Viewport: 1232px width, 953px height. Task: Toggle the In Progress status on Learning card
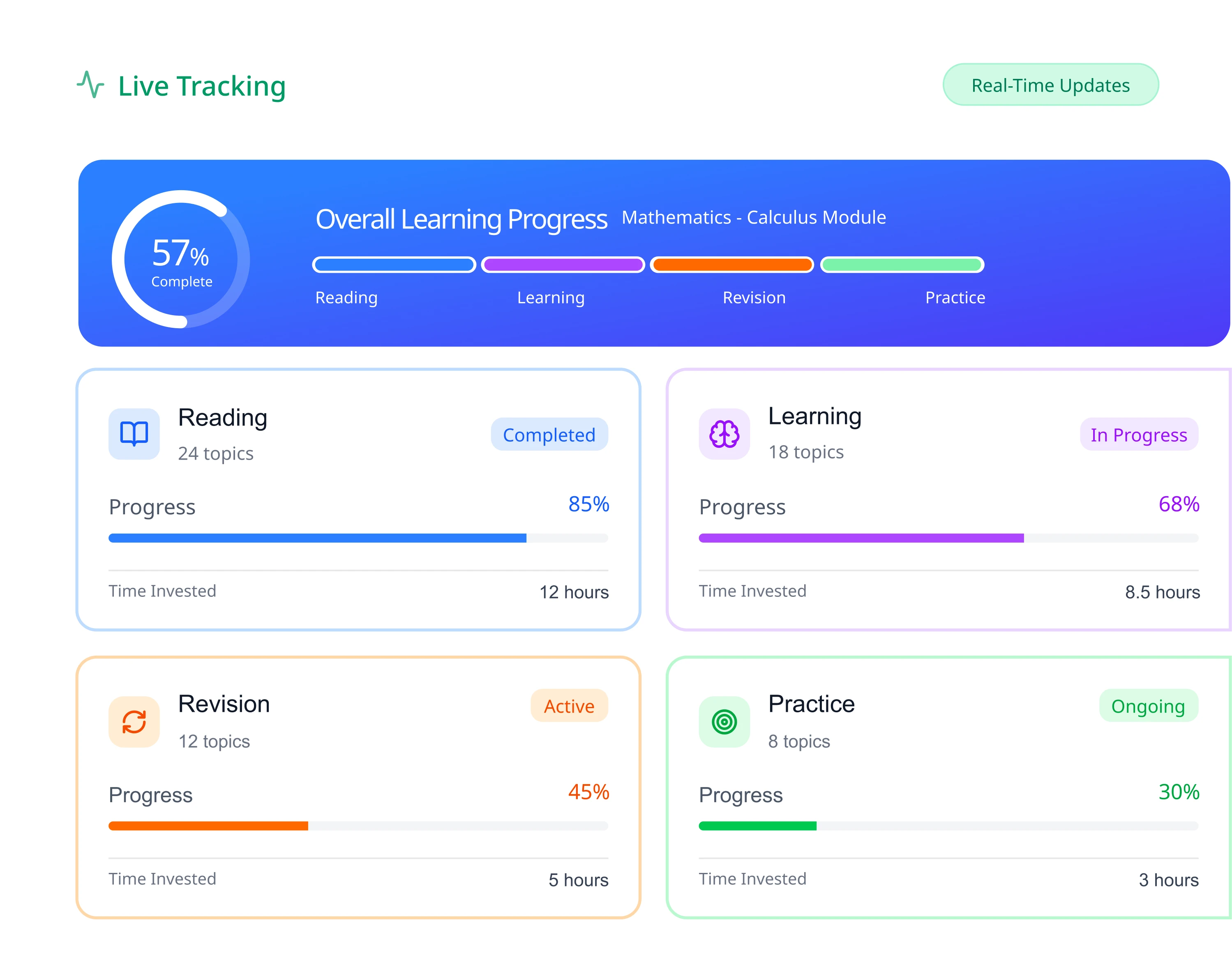coord(1139,434)
